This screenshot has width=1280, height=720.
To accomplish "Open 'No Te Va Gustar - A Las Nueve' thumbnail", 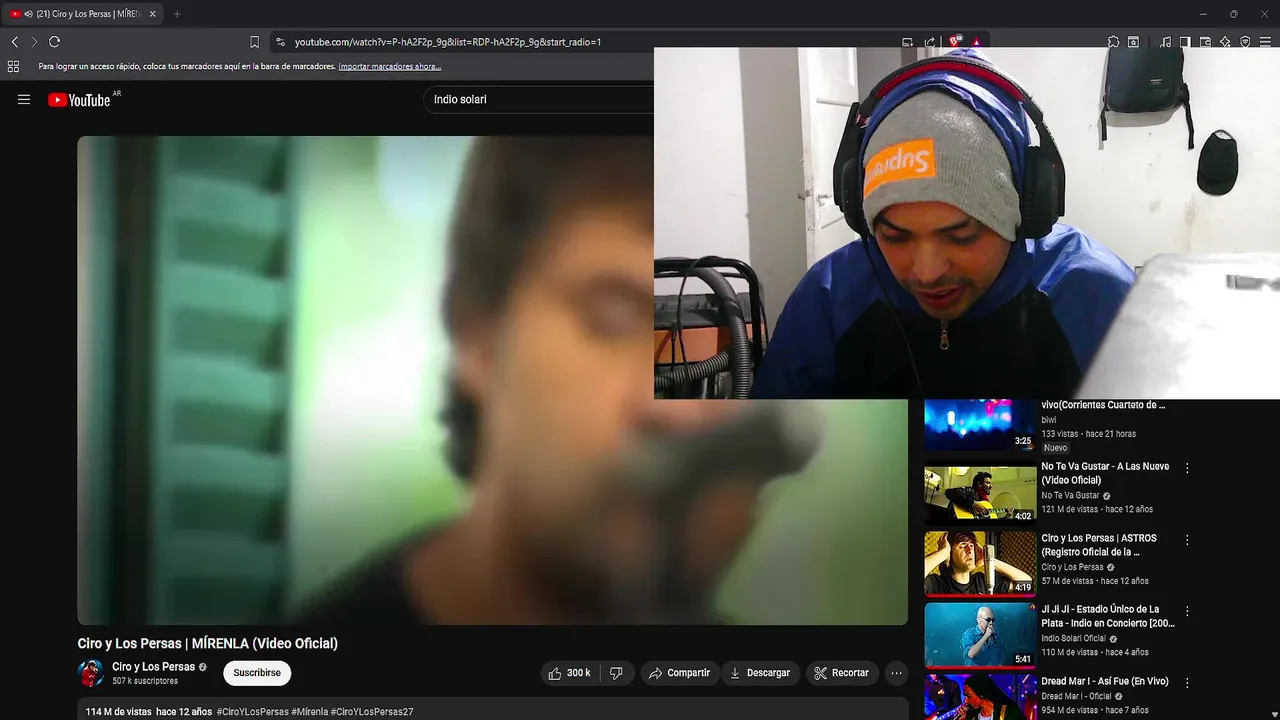I will [980, 492].
